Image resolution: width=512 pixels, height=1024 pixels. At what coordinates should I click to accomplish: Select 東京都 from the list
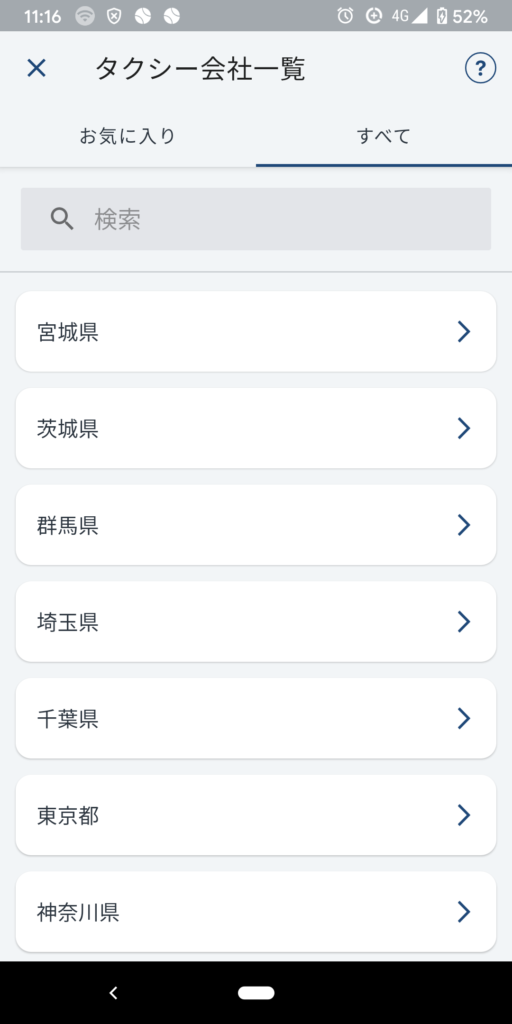tap(256, 815)
